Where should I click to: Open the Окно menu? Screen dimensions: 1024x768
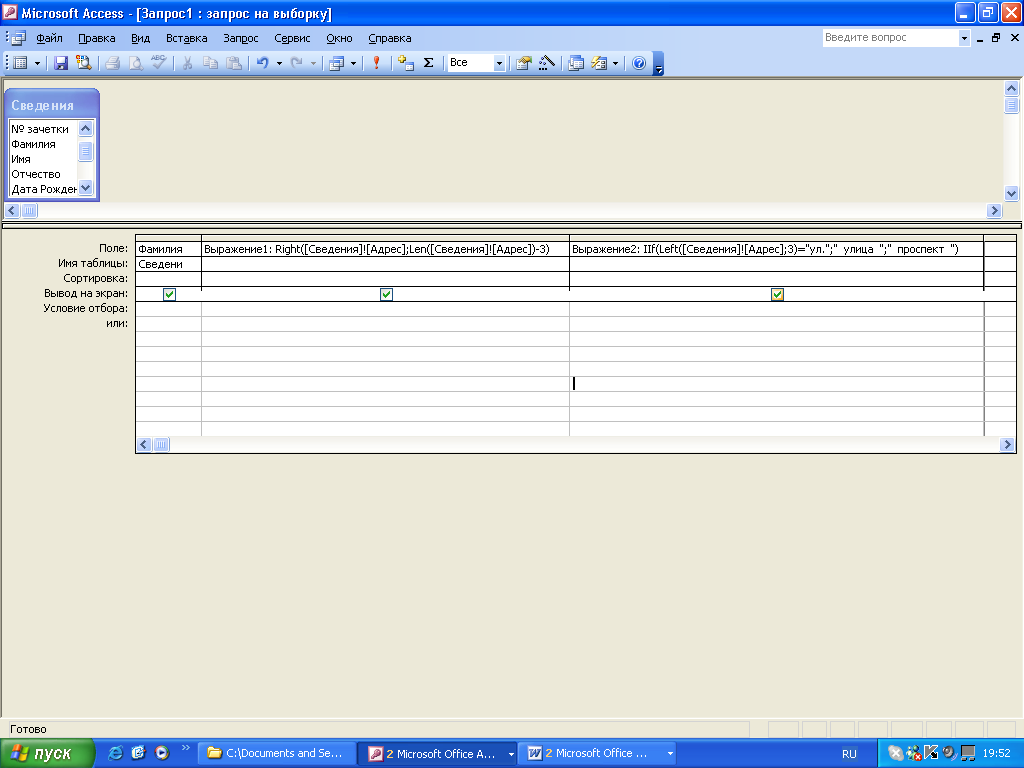pyautogui.click(x=339, y=39)
